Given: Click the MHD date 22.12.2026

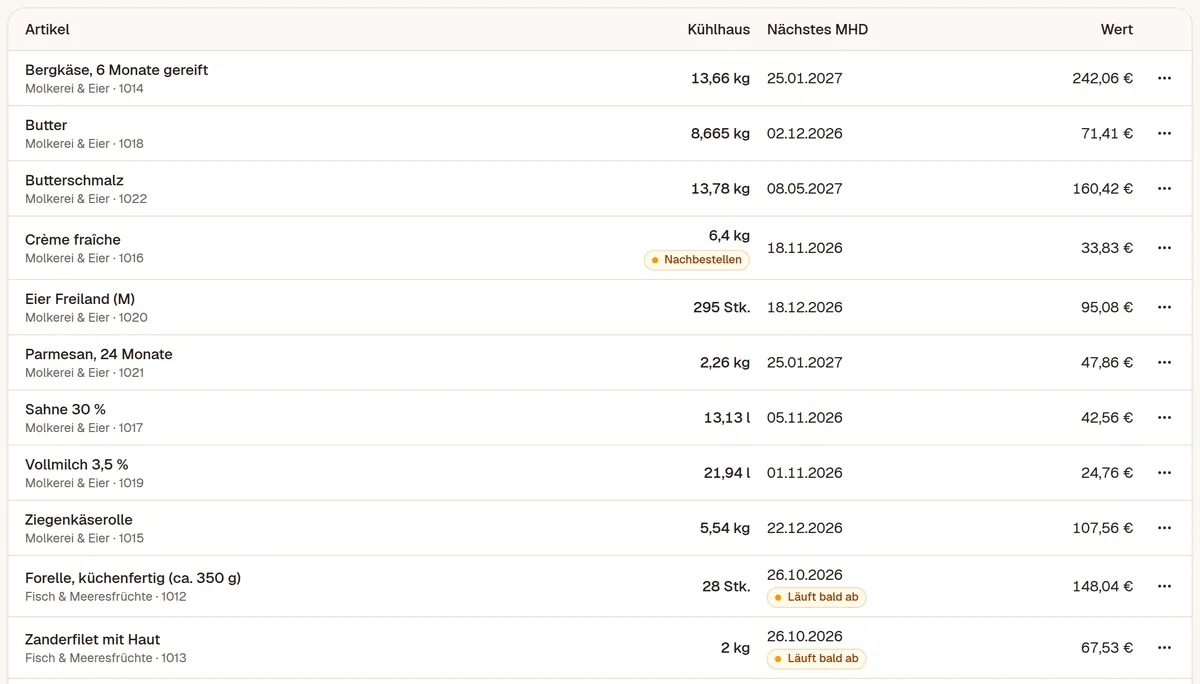Looking at the screenshot, I should click(x=805, y=527).
